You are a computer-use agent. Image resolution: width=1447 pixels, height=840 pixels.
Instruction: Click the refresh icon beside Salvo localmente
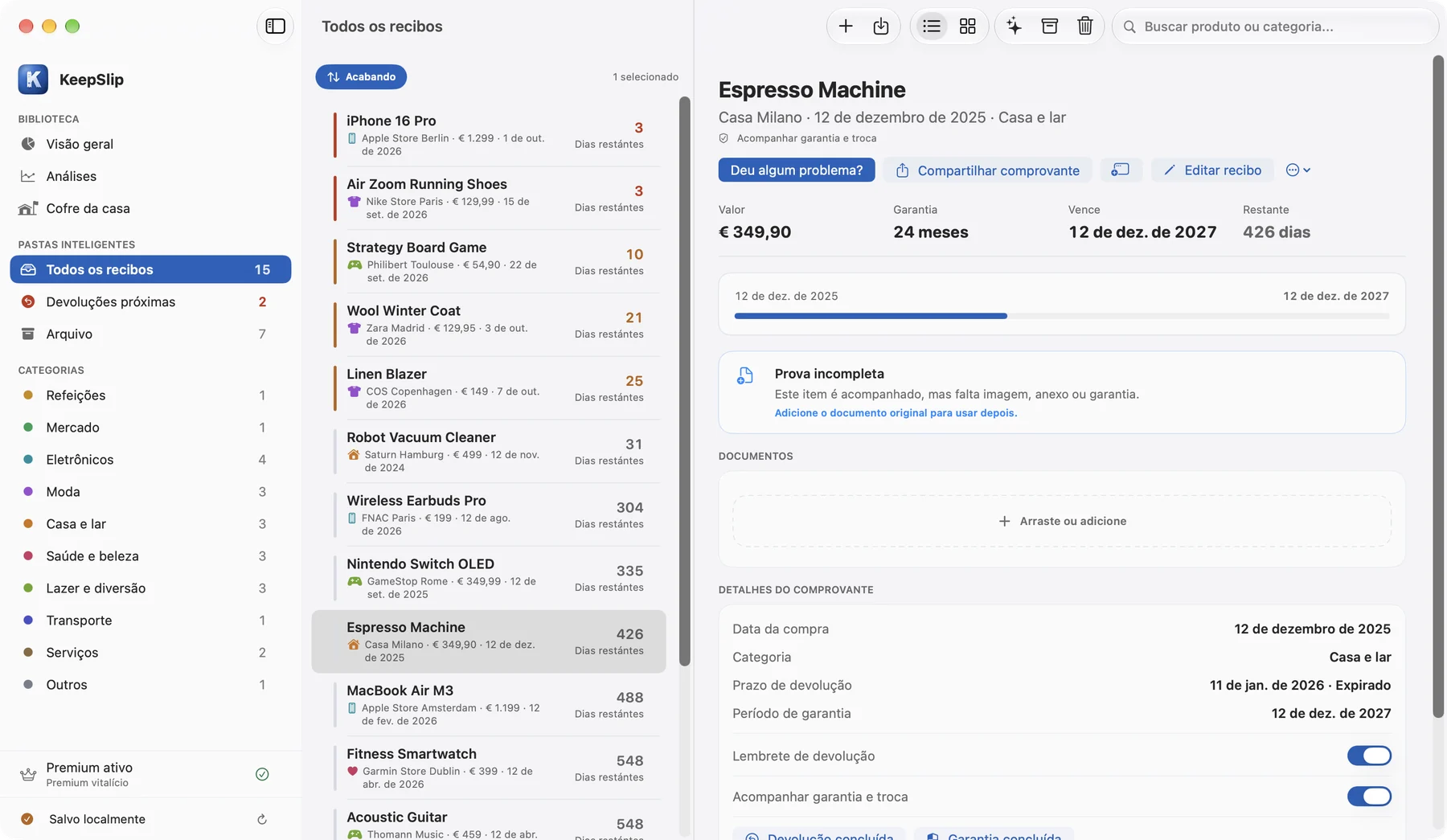click(x=262, y=819)
